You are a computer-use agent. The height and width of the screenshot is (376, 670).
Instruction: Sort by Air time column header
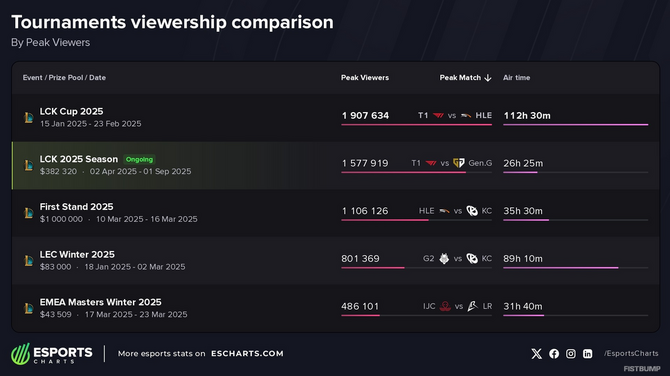[517, 78]
